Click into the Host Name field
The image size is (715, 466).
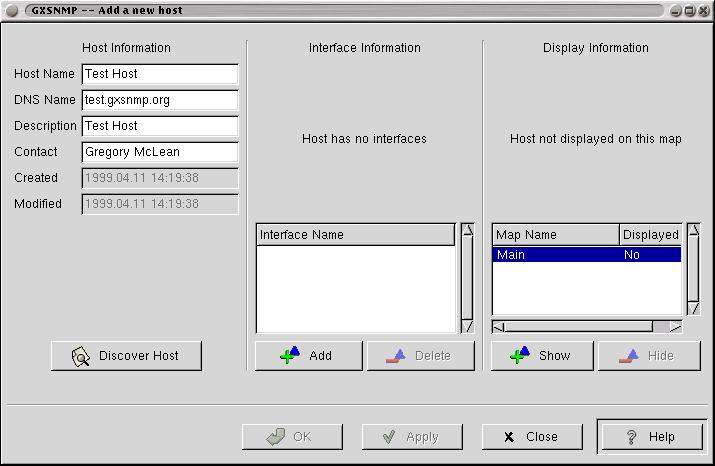click(x=160, y=74)
